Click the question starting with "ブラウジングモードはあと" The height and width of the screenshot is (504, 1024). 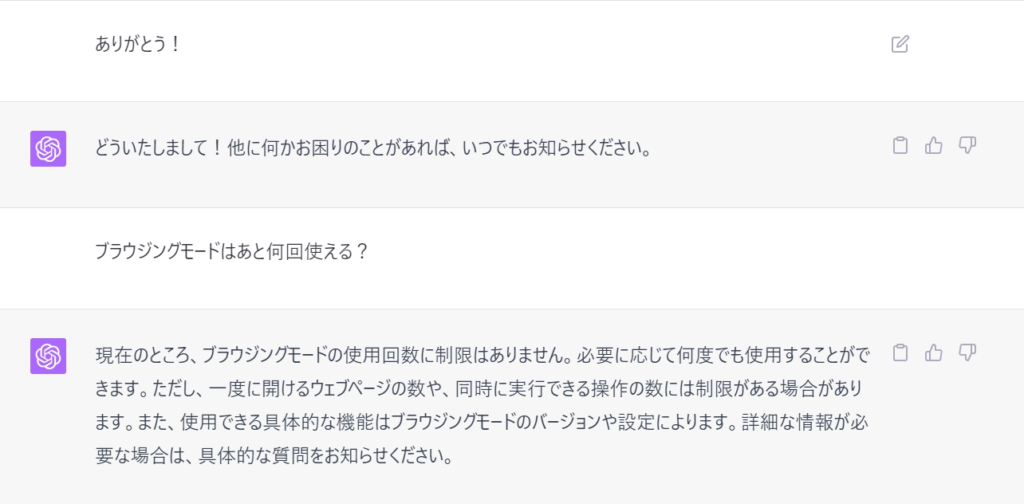[x=232, y=252]
